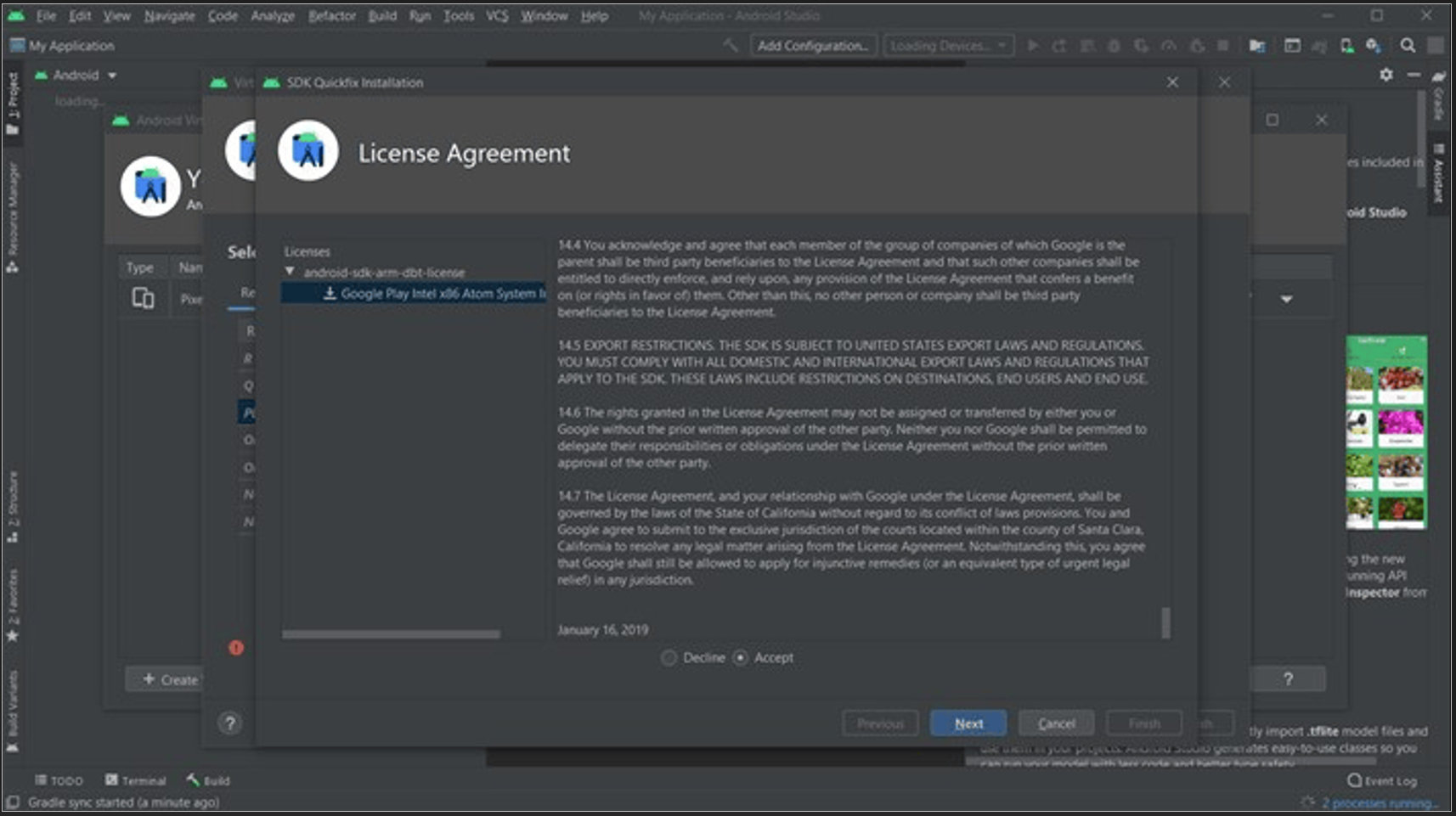Click the help question mark icon
The width and height of the screenshot is (1456, 816).
pyautogui.click(x=229, y=723)
